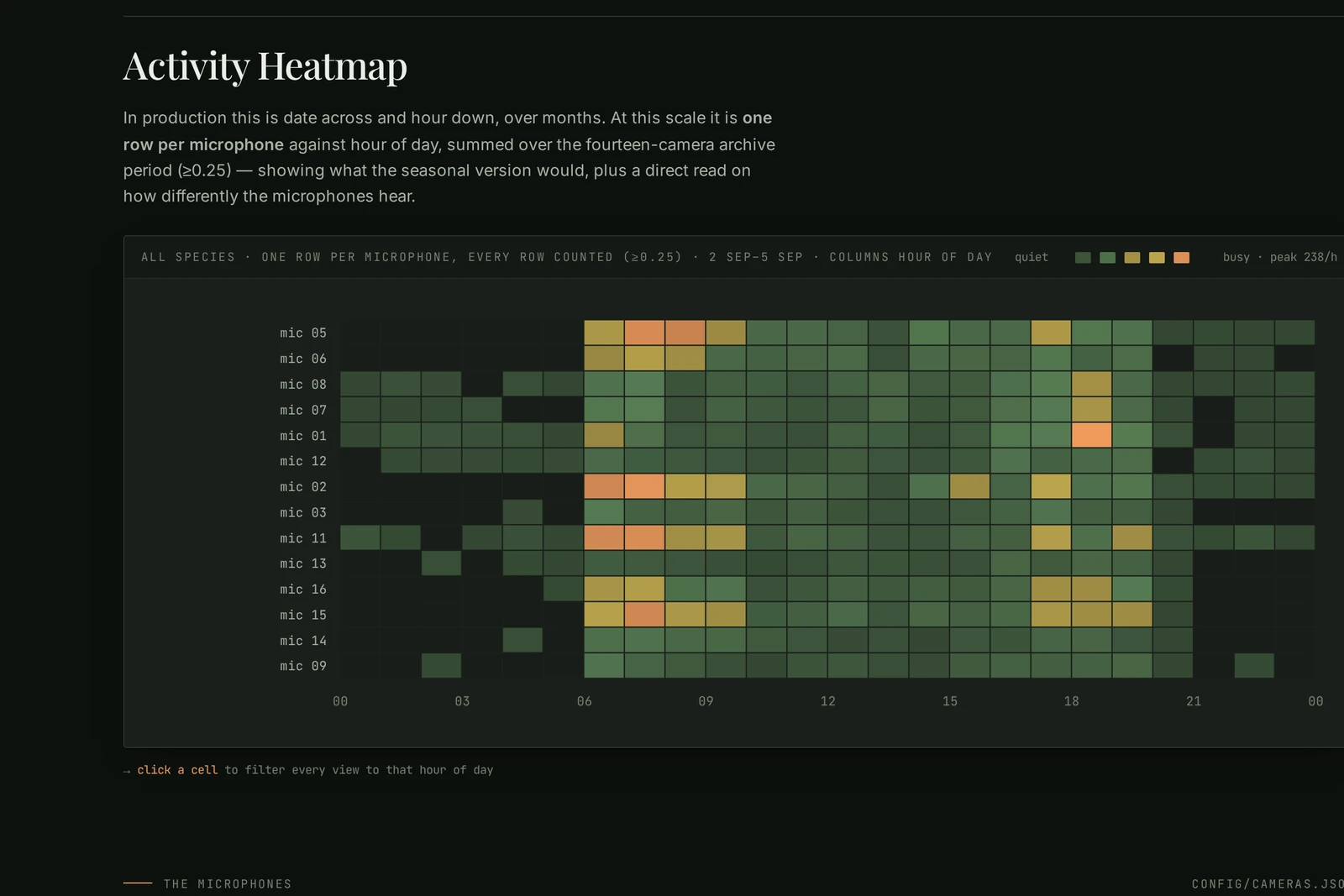This screenshot has width=1344, height=896.
Task: Click the '18' hour axis label
Action: click(1072, 701)
